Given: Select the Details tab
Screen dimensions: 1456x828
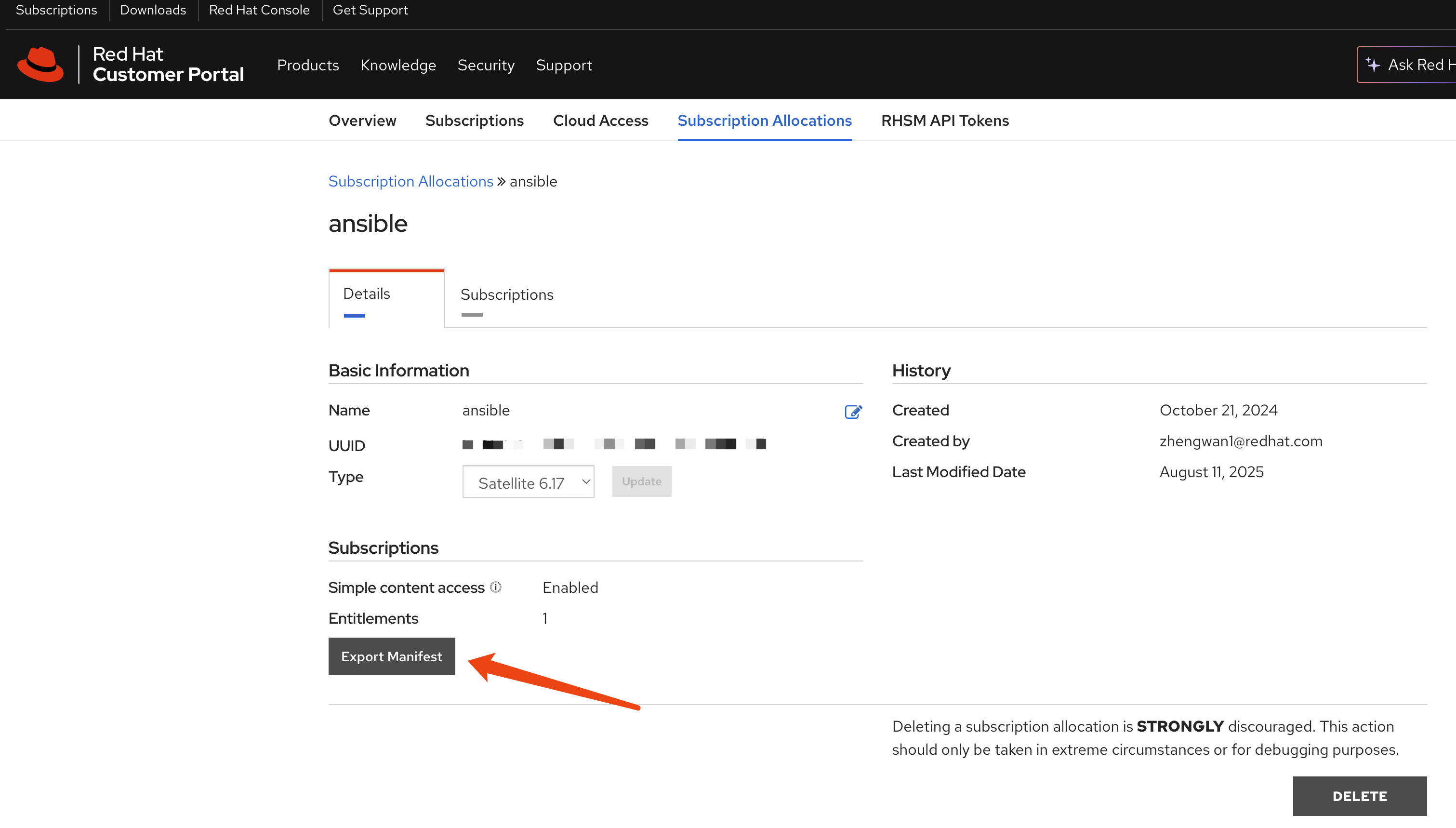Looking at the screenshot, I should pos(367,294).
